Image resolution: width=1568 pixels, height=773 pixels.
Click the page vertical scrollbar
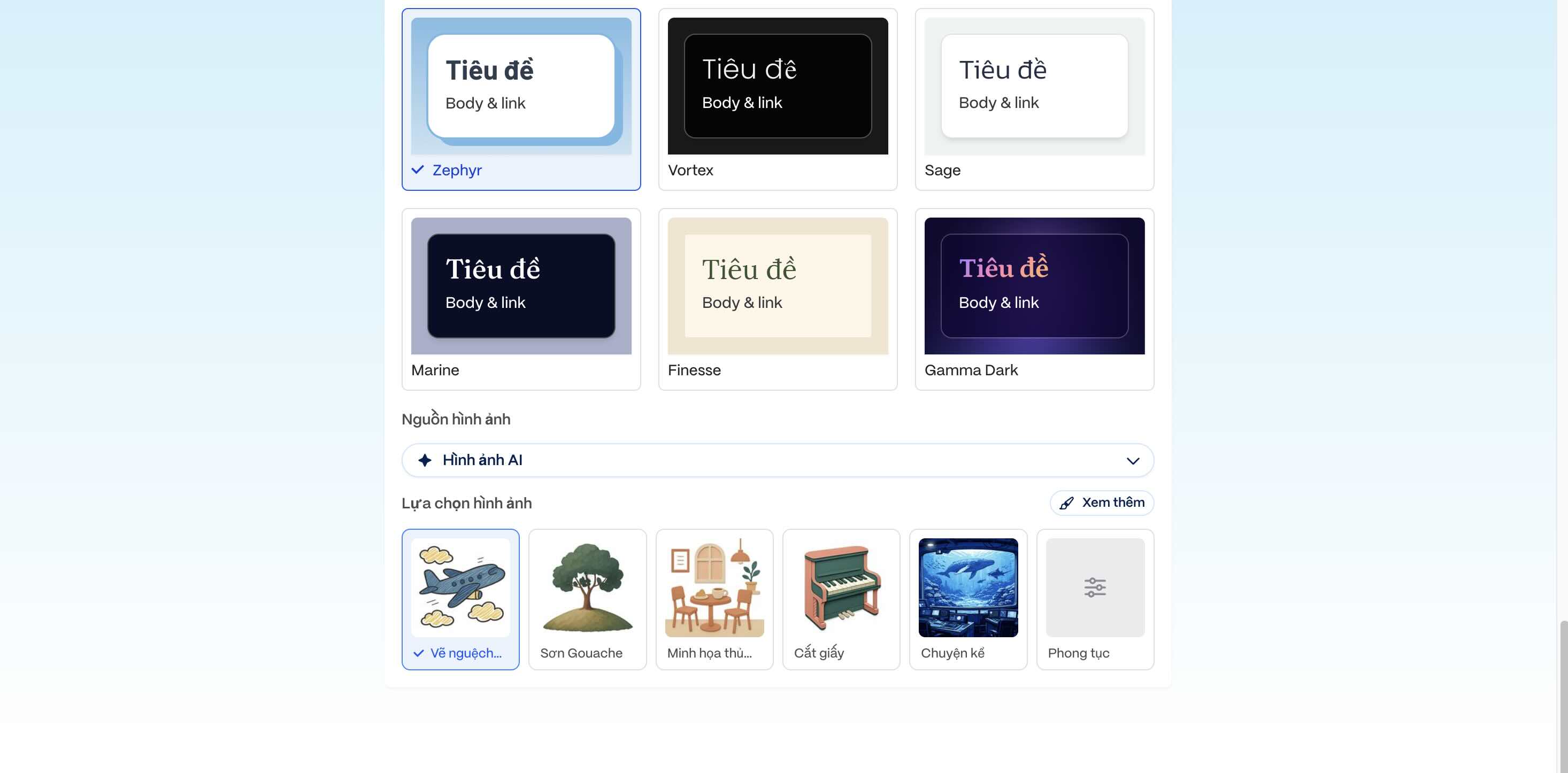pyautogui.click(x=1562, y=697)
